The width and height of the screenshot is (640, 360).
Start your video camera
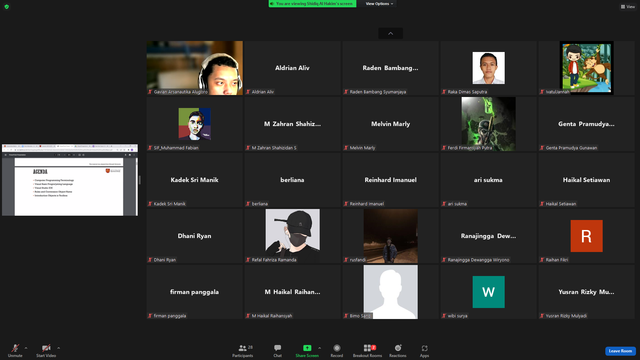(x=46, y=350)
